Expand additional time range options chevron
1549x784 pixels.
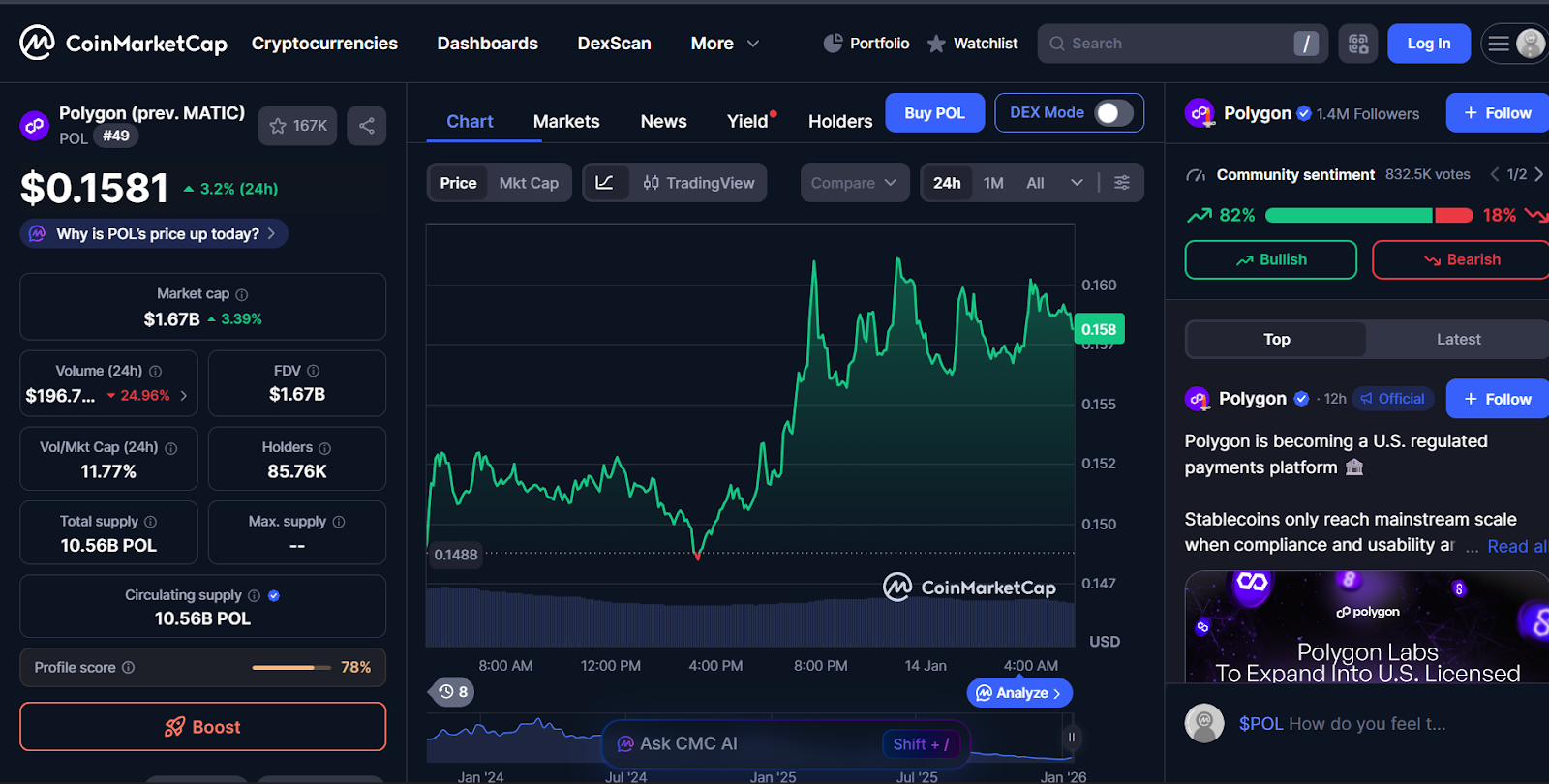1077,183
